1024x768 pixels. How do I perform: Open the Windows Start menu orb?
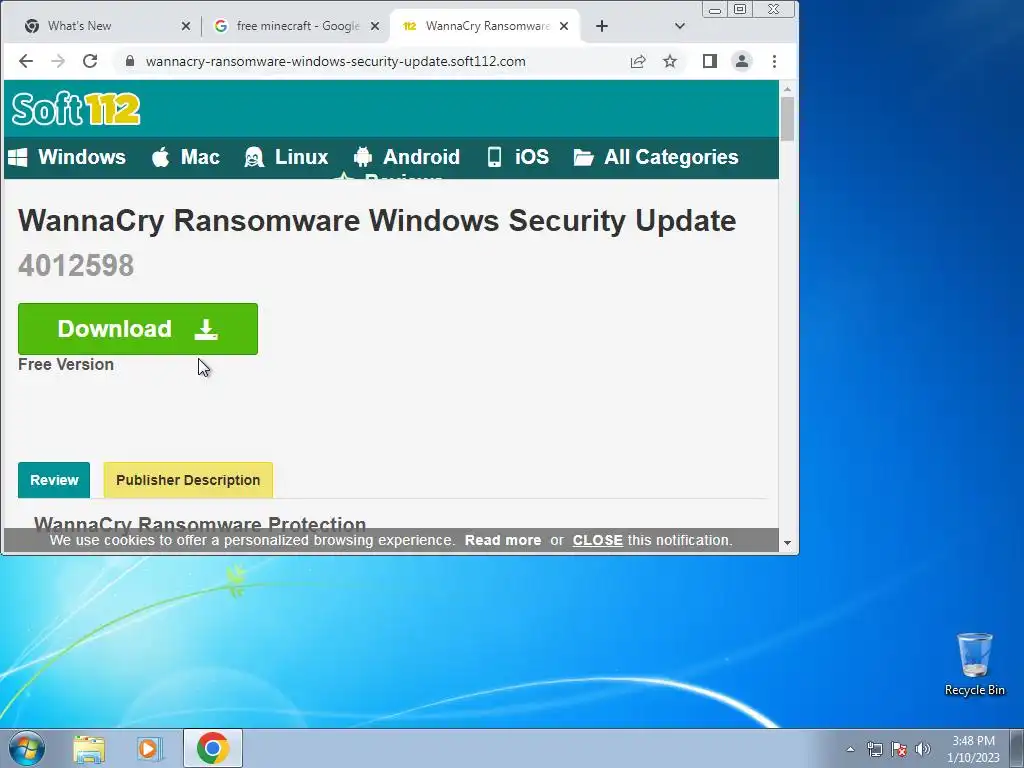pyautogui.click(x=27, y=748)
